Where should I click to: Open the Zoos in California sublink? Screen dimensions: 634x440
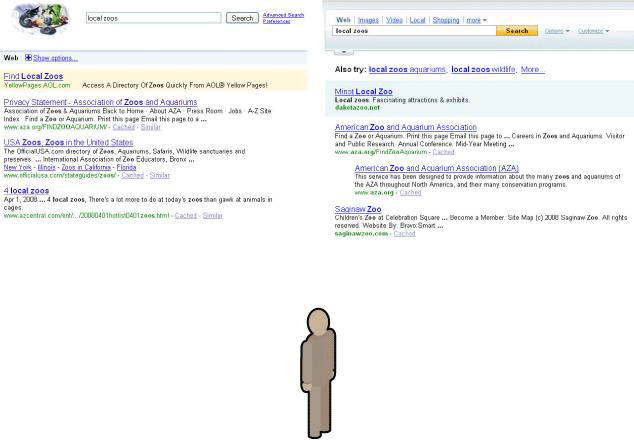[86, 167]
